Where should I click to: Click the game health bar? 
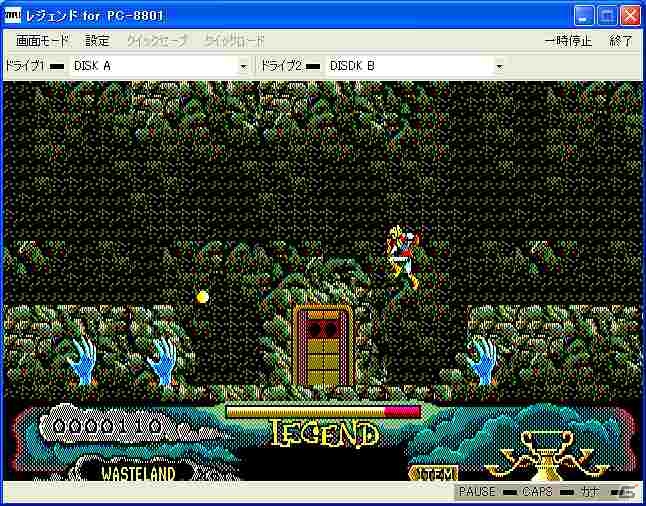click(x=323, y=412)
